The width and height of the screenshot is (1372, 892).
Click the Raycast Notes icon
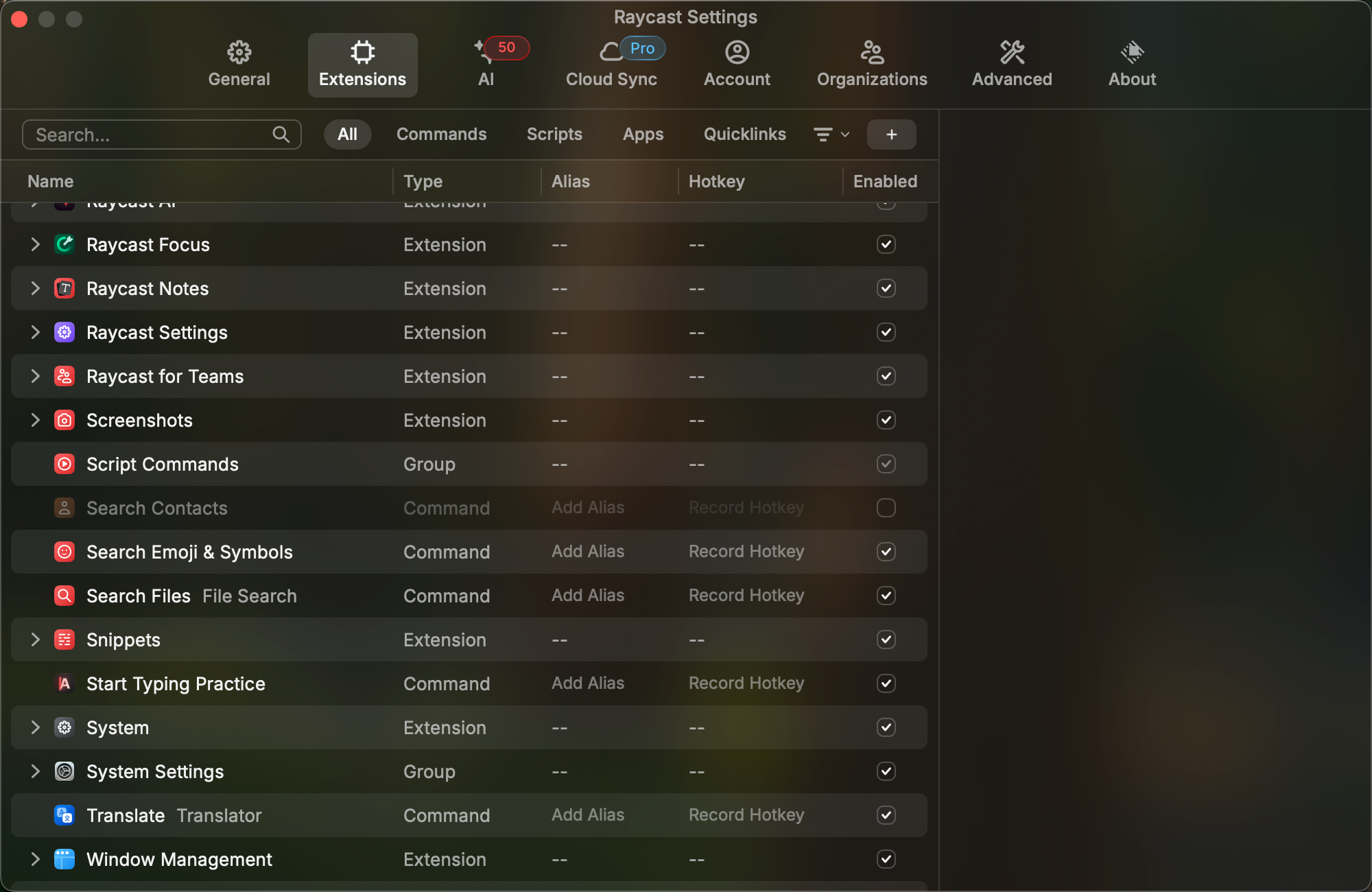pyautogui.click(x=64, y=288)
